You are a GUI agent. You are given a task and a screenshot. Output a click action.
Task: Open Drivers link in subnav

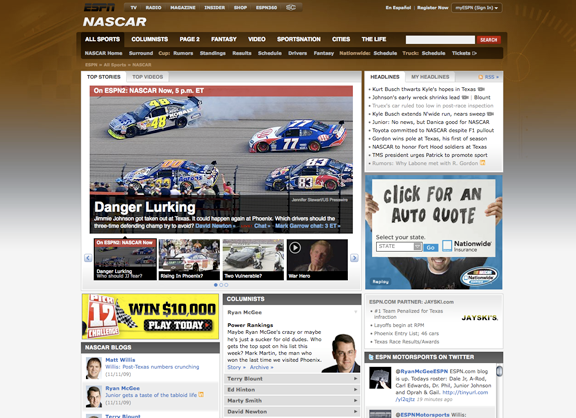[x=298, y=53]
